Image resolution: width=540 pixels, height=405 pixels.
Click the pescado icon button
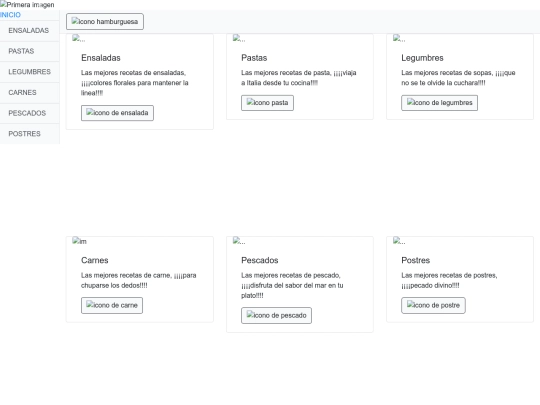(x=276, y=315)
